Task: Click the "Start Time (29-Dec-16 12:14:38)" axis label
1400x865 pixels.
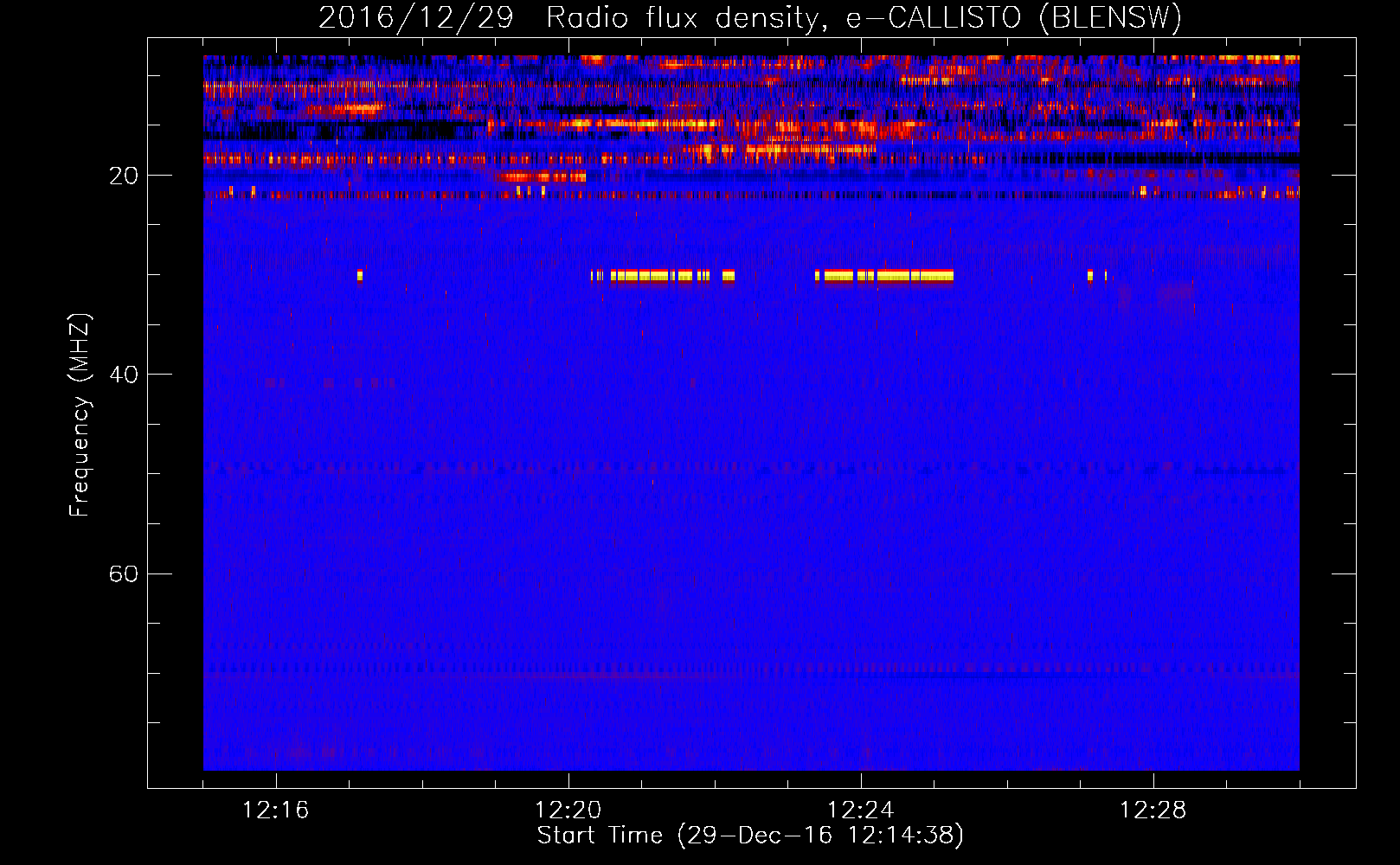Action: [x=750, y=836]
